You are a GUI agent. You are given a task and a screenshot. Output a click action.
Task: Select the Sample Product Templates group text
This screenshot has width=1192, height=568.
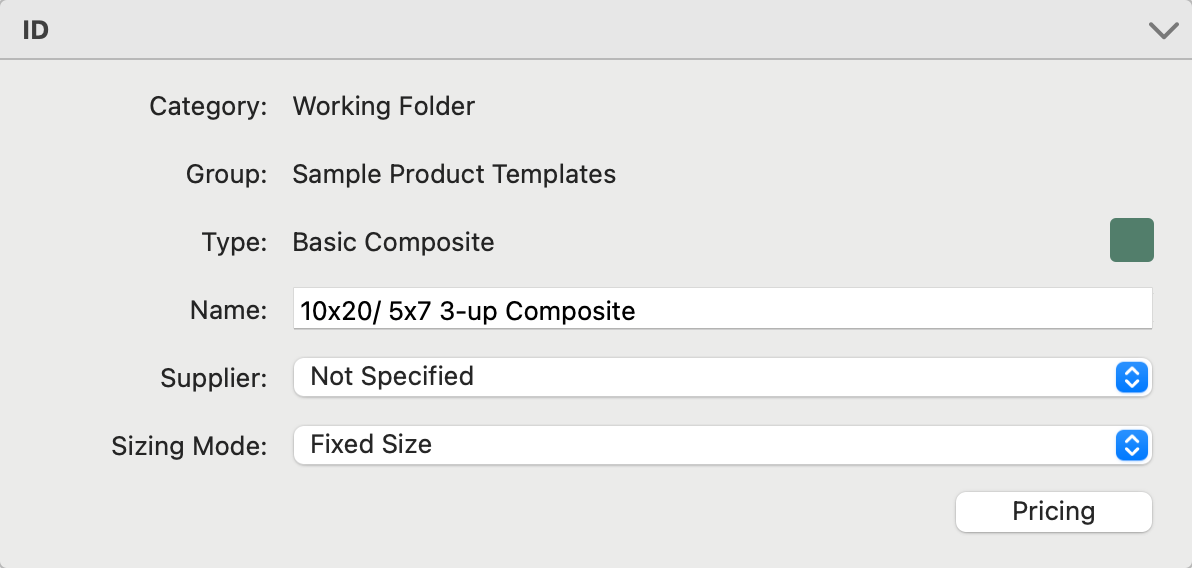coord(454,175)
